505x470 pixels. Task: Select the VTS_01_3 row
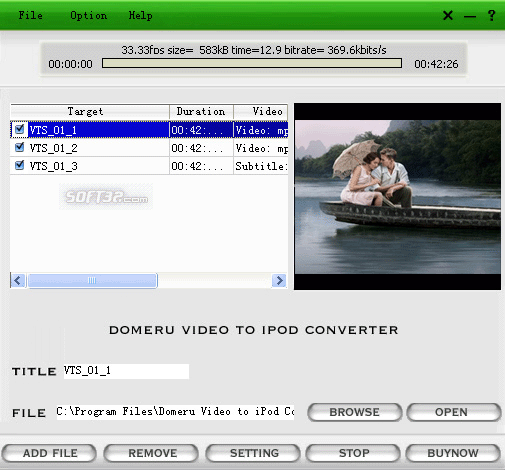click(149, 166)
